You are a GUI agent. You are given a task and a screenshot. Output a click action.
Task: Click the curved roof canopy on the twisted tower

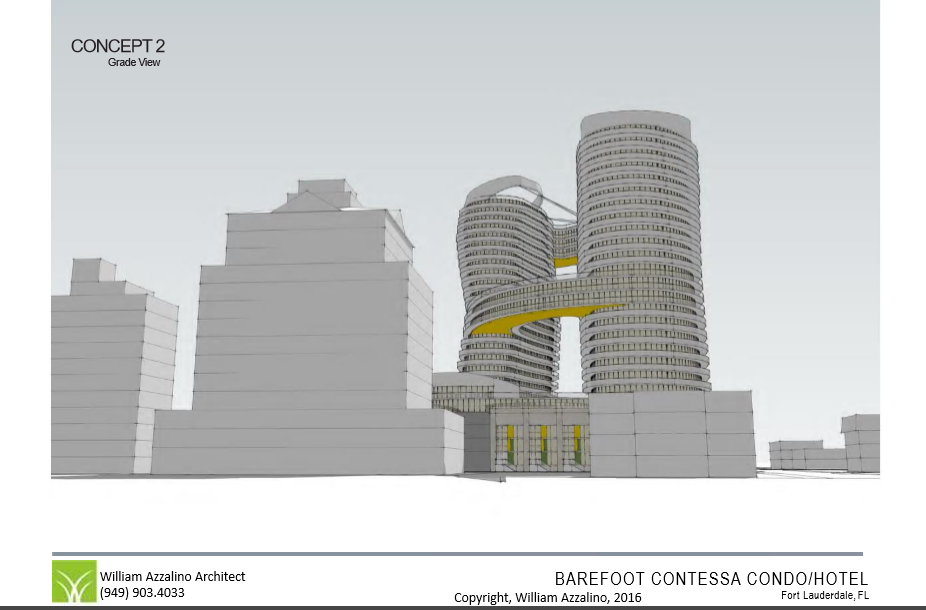tap(510, 187)
